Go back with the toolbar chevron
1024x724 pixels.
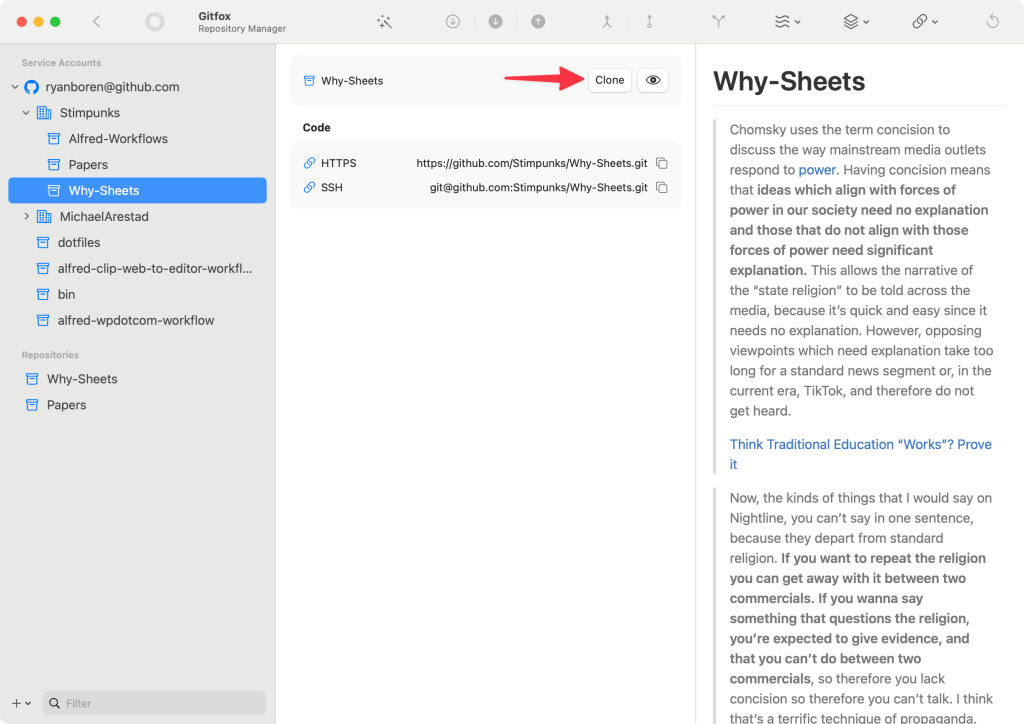pyautogui.click(x=97, y=22)
